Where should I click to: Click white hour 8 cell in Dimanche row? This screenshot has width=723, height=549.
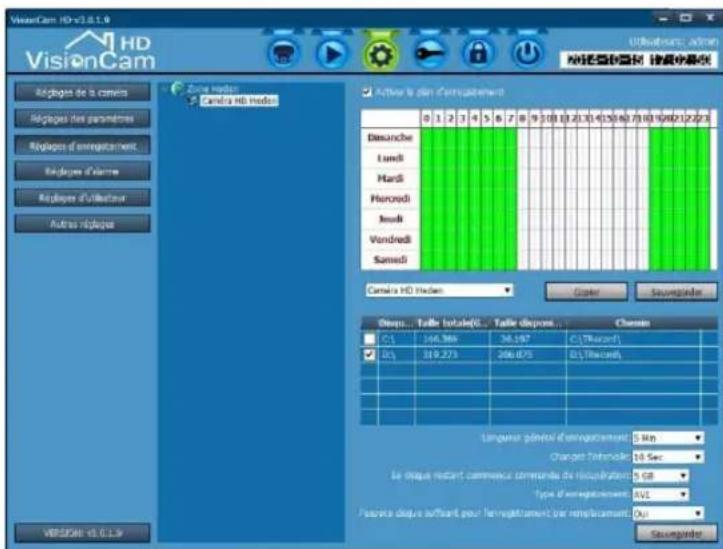pos(522,137)
